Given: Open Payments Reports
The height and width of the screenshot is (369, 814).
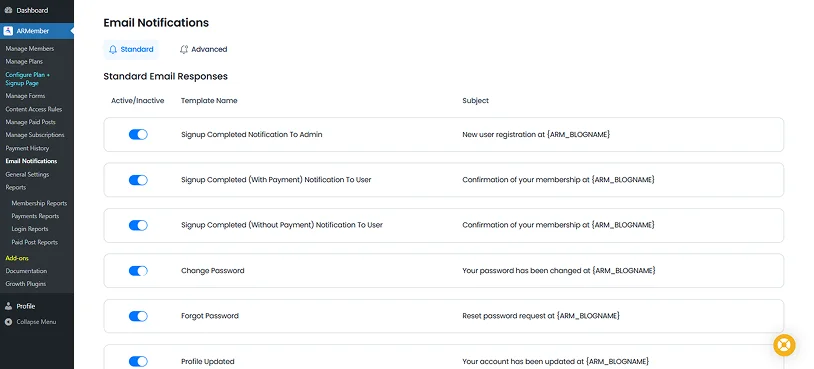Looking at the screenshot, I should [35, 216].
